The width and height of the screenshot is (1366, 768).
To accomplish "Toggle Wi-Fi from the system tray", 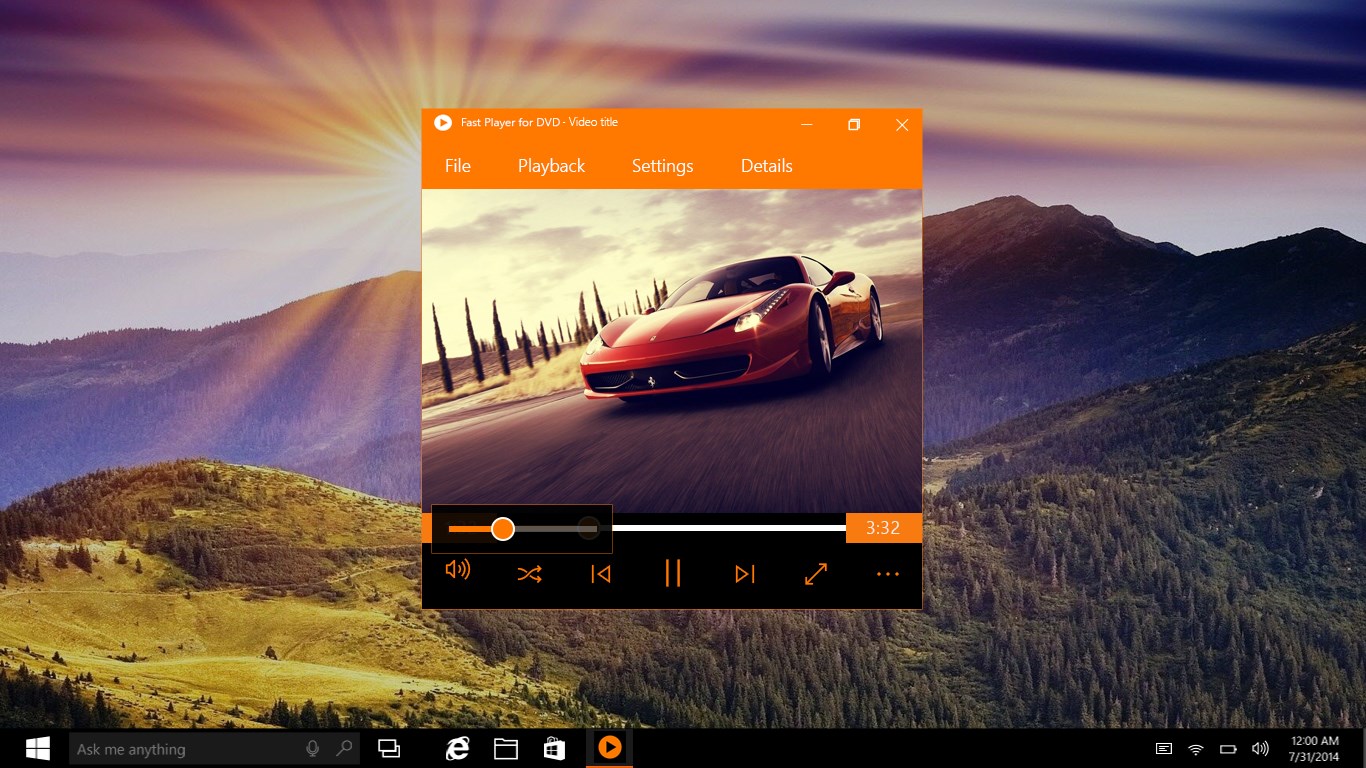I will 1195,748.
